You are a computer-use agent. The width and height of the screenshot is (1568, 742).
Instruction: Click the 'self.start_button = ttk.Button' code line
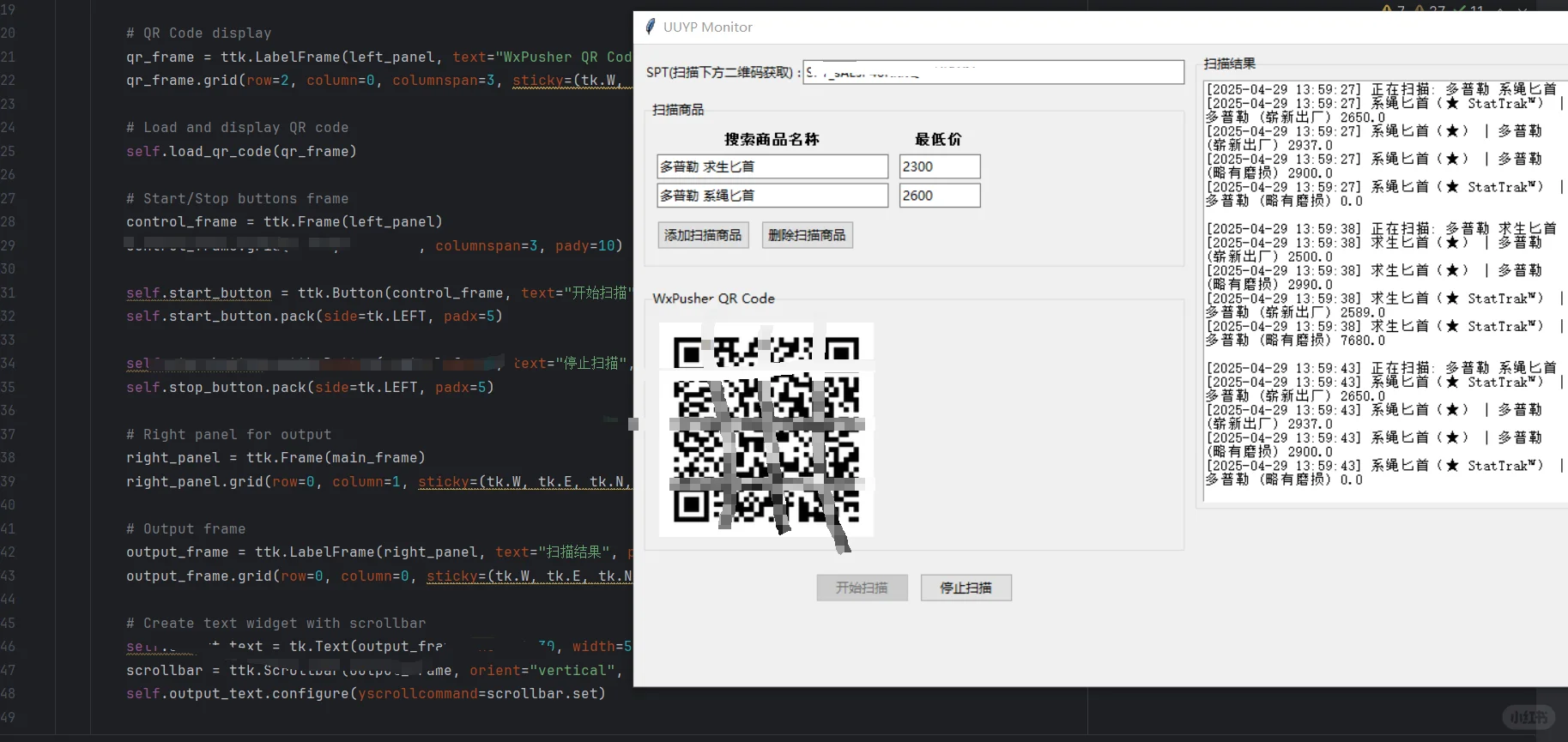[x=378, y=293]
